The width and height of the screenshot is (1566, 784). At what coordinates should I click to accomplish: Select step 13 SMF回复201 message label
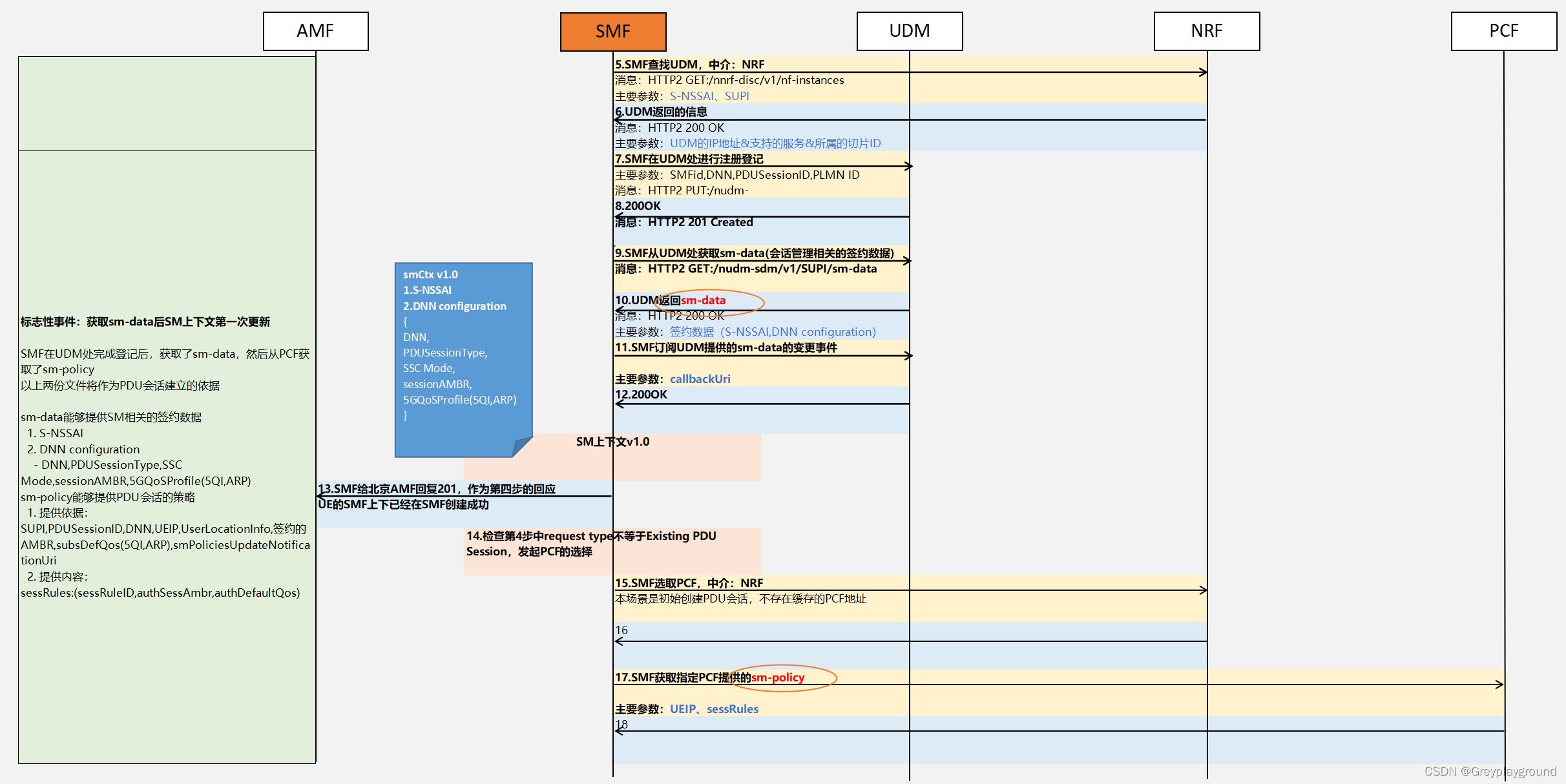[x=437, y=489]
